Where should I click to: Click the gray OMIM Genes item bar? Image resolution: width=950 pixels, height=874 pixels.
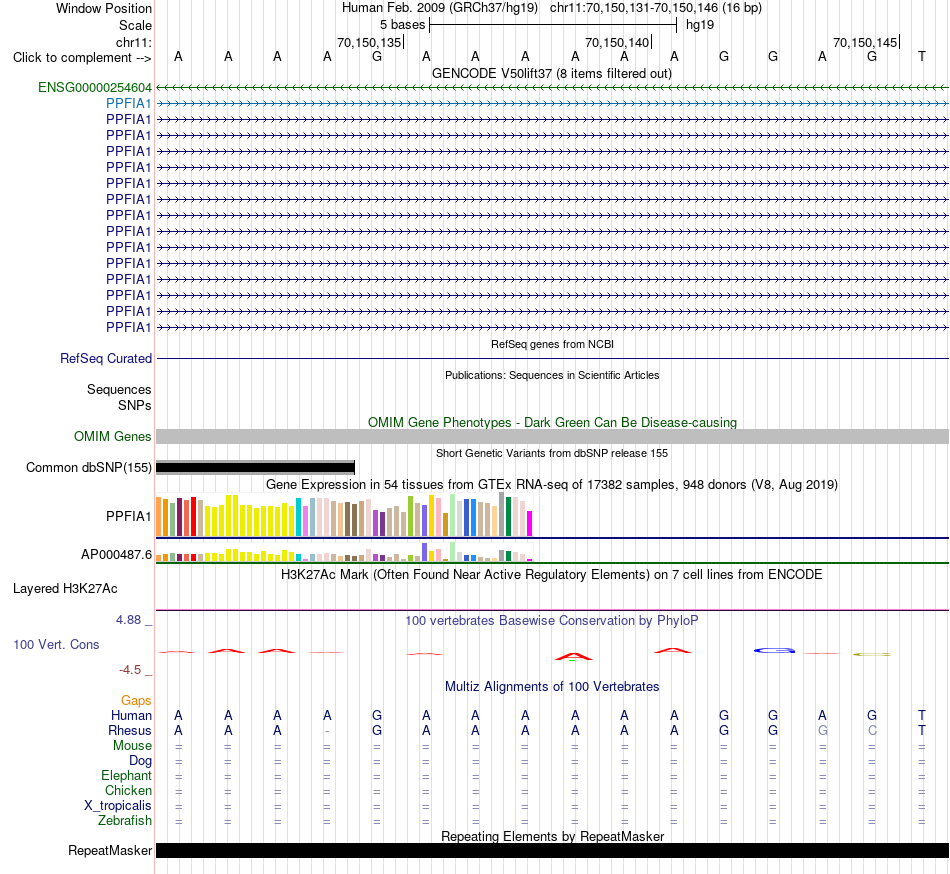(x=552, y=437)
